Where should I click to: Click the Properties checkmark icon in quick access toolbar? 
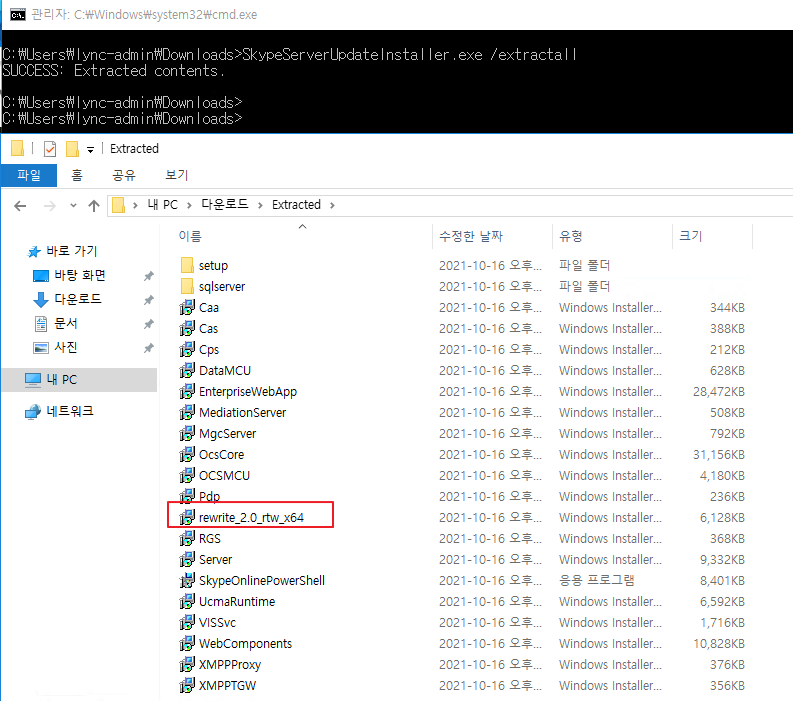50,149
